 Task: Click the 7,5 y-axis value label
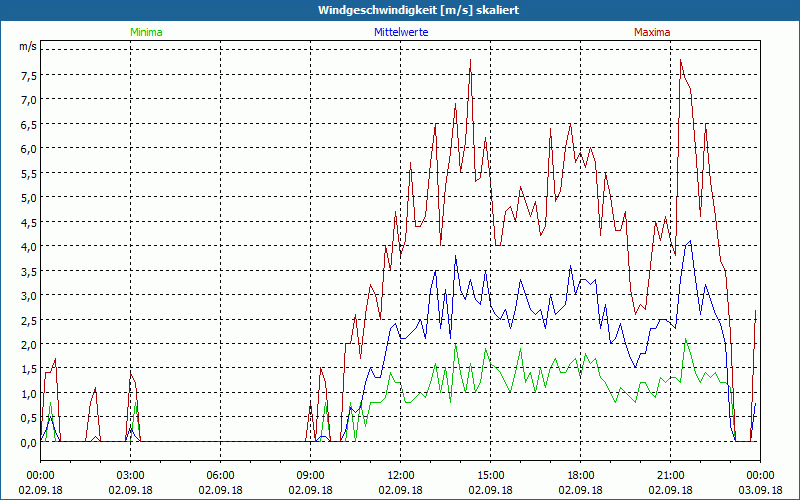[27, 75]
